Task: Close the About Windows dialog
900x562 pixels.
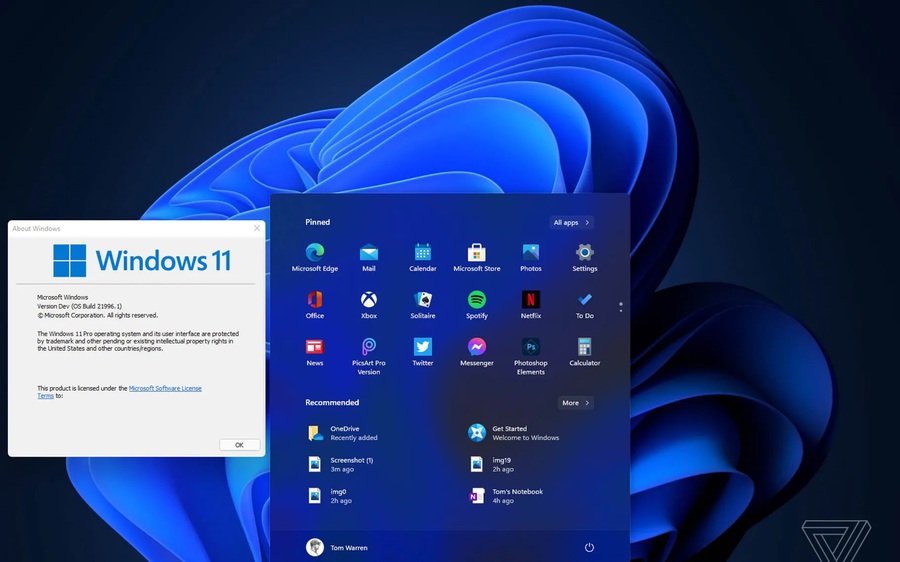Action: click(257, 228)
